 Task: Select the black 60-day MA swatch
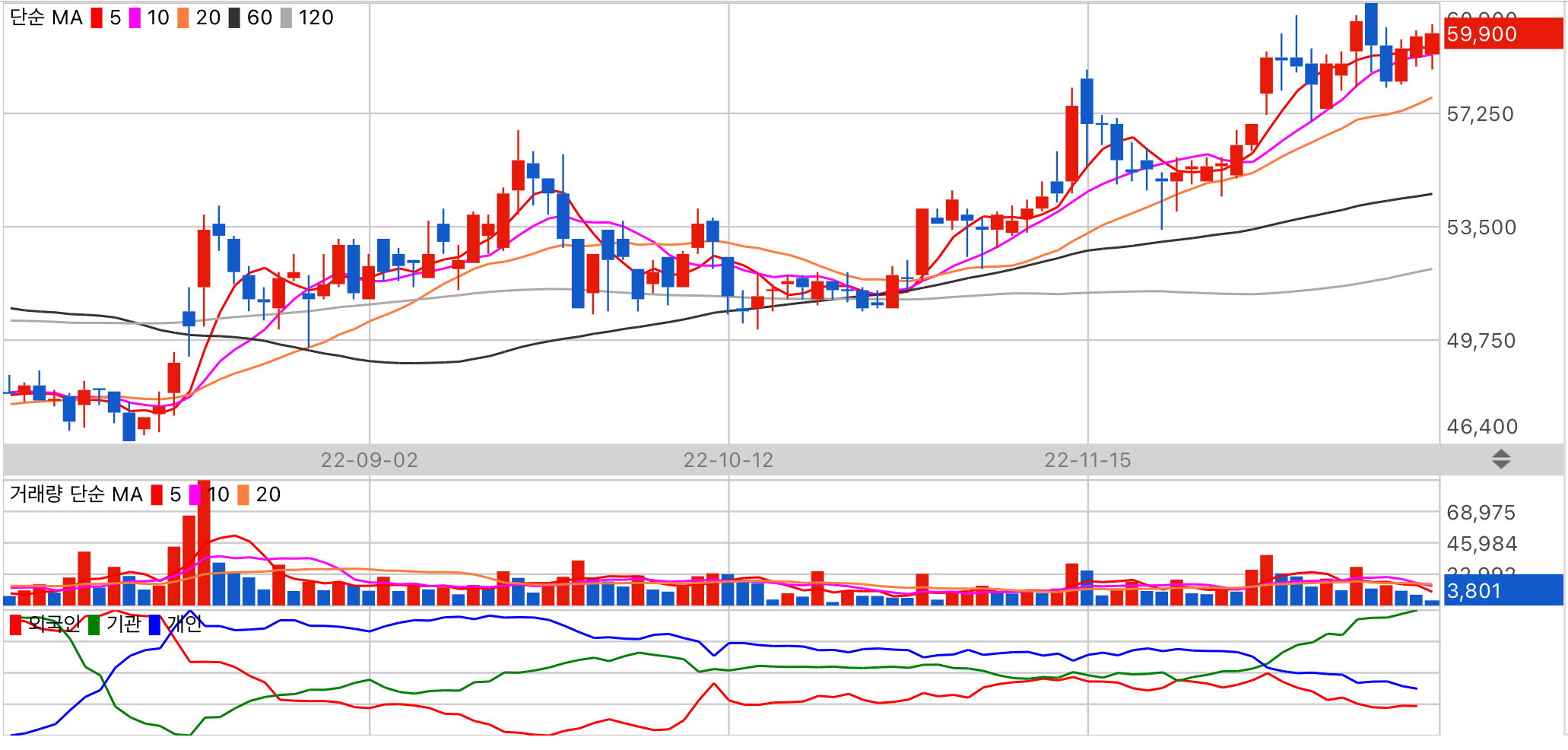(x=234, y=17)
